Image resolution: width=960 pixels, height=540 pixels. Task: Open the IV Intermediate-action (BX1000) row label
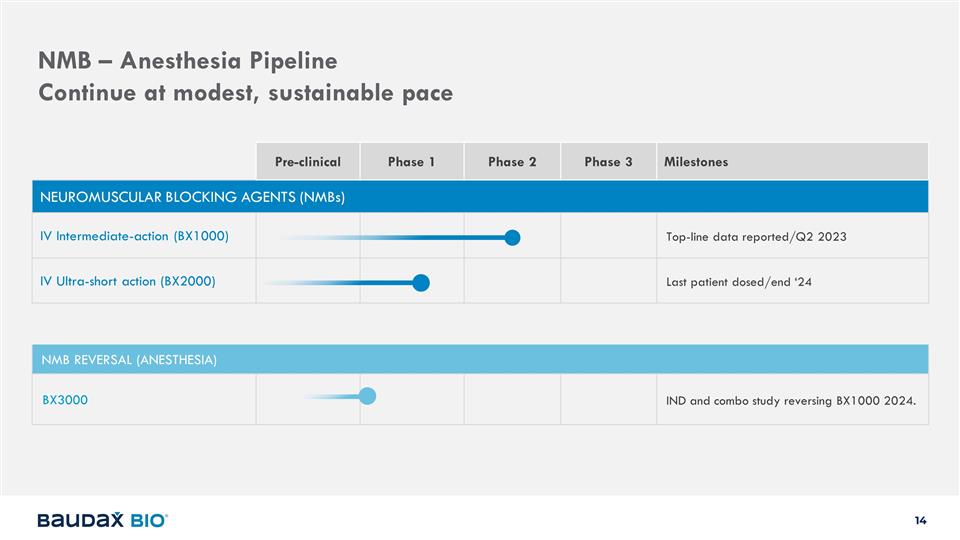pyautogui.click(x=135, y=237)
